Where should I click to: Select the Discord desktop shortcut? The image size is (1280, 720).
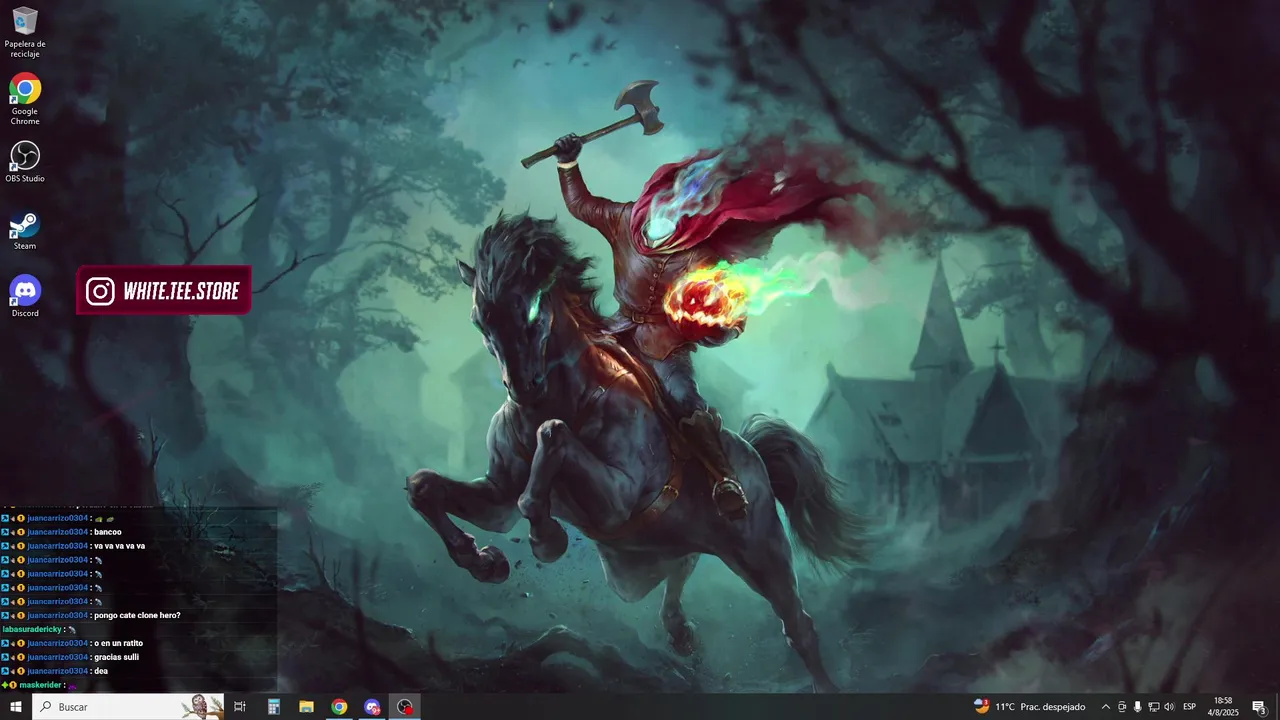[x=25, y=297]
